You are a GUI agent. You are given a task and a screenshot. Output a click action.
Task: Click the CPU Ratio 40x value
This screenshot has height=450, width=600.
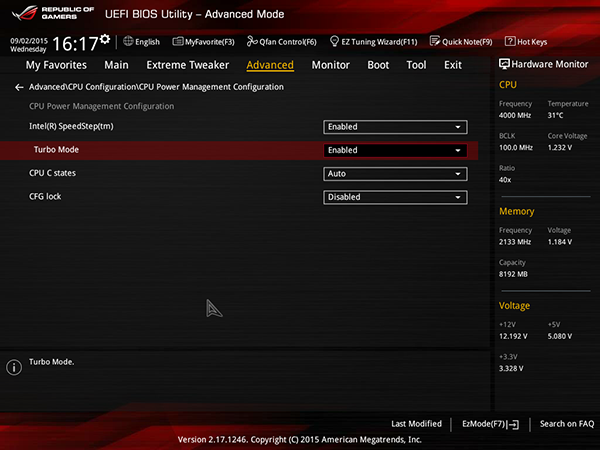tap(505, 180)
